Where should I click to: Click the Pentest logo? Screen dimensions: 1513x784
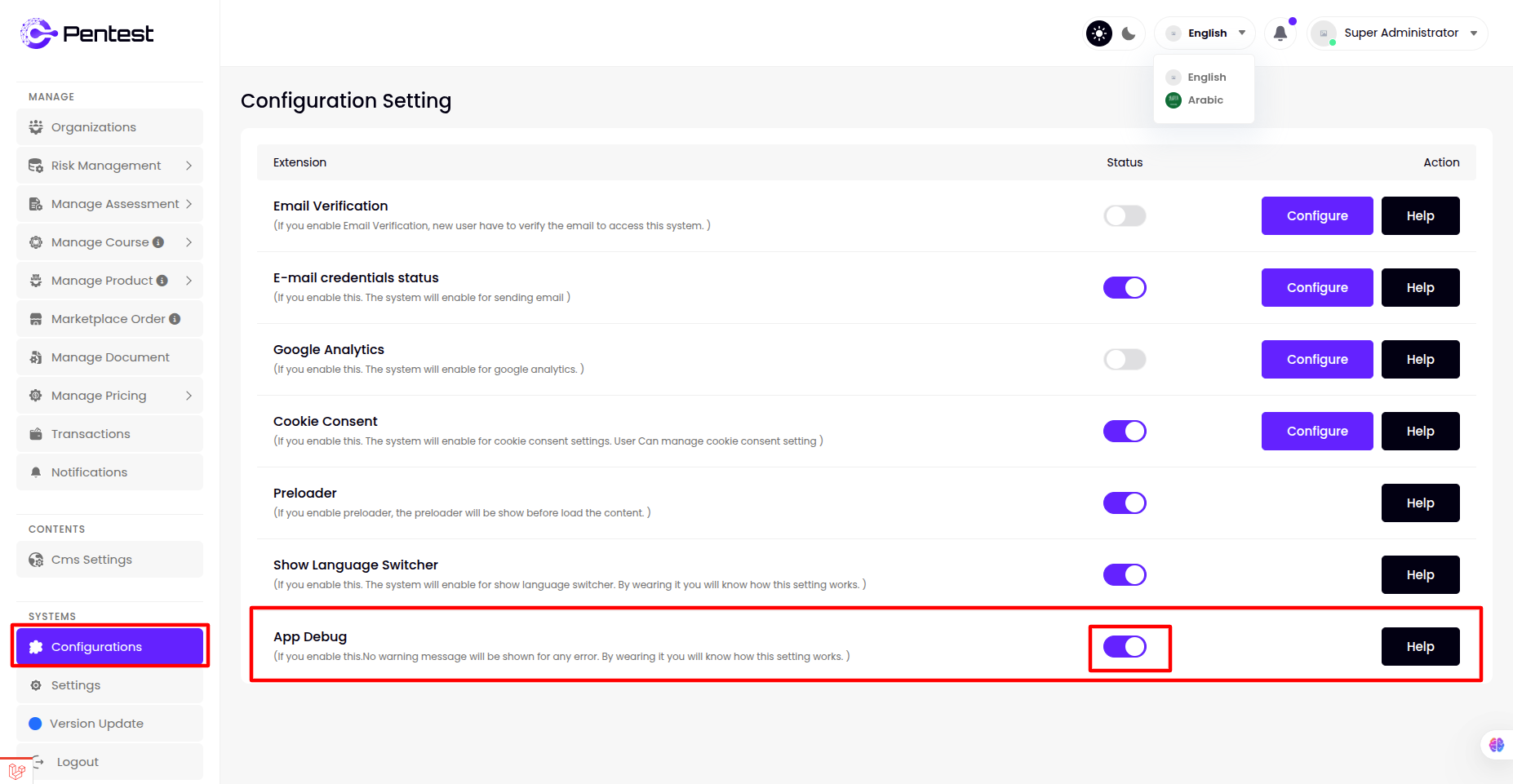pos(87,33)
